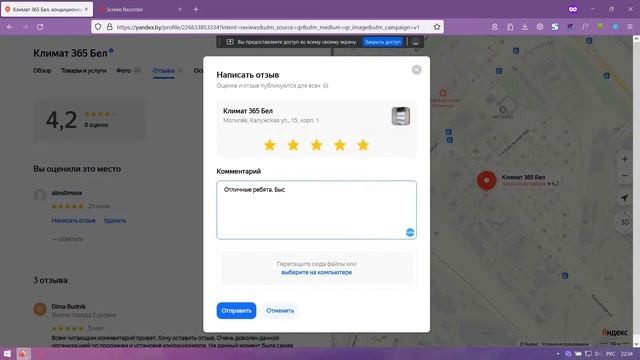This screenshot has width=640, height=360.
Task: Click the Dima Budnik reviewer avatar
Action: 40,309
